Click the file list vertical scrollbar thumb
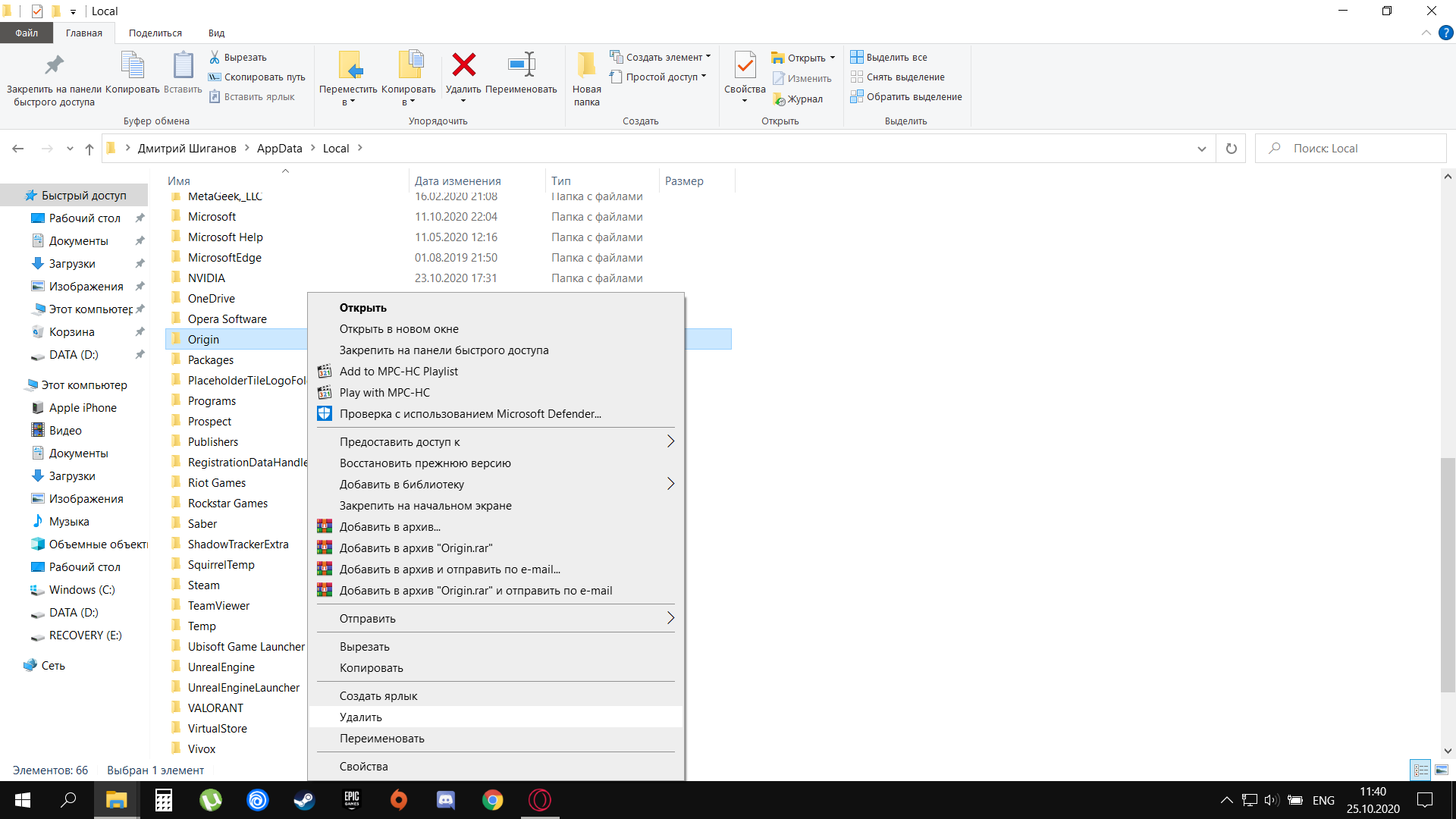The height and width of the screenshot is (819, 1456). point(1448,574)
